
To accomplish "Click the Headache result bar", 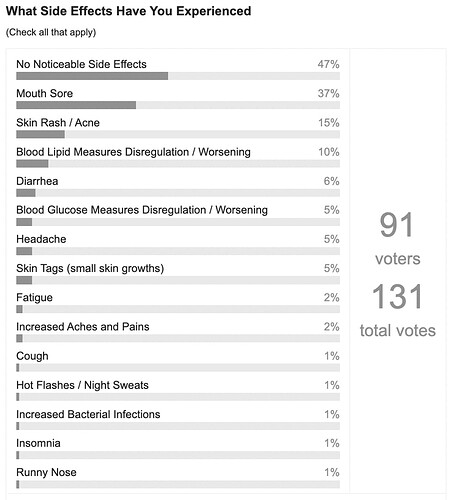I will tap(178, 251).
